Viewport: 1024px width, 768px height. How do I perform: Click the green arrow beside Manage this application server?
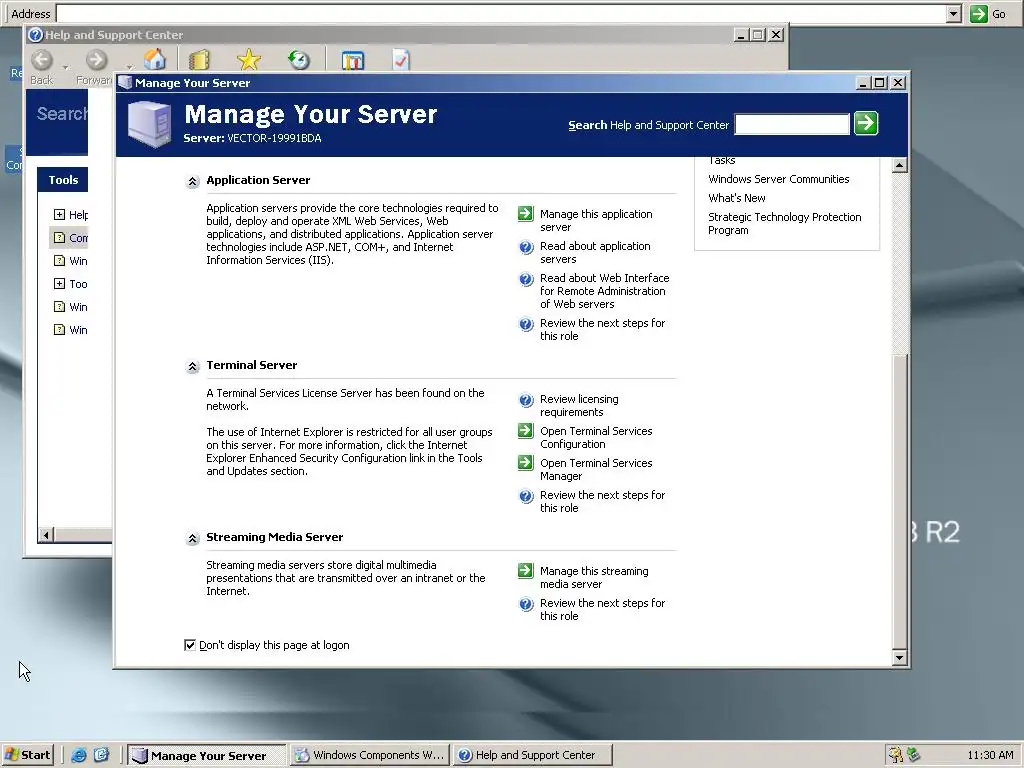pos(526,214)
